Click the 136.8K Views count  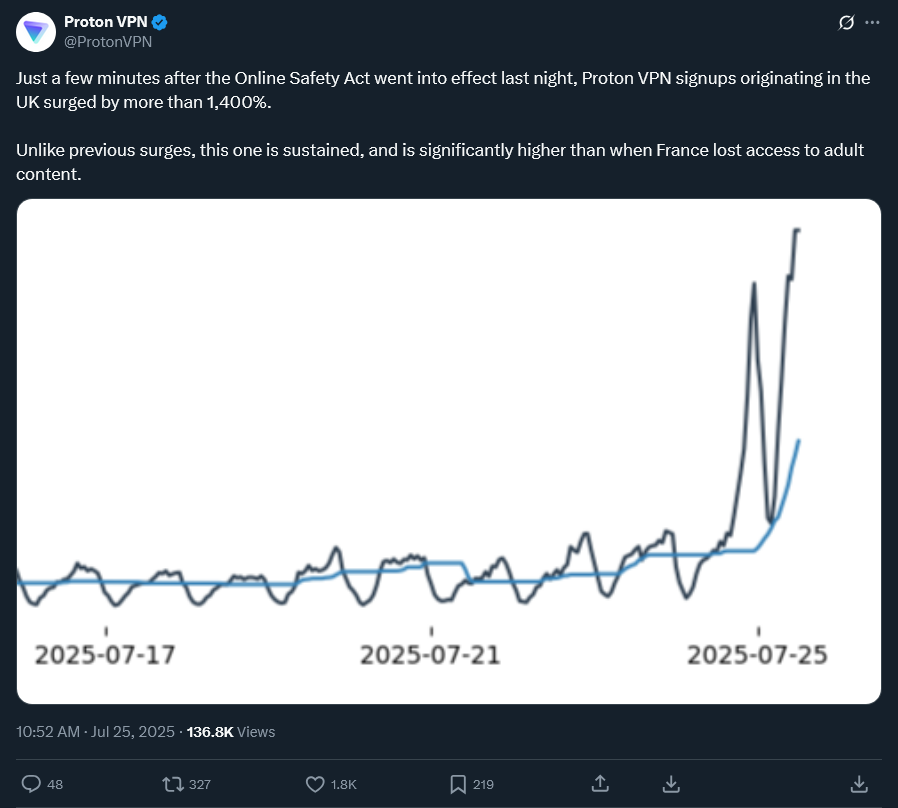[231, 732]
